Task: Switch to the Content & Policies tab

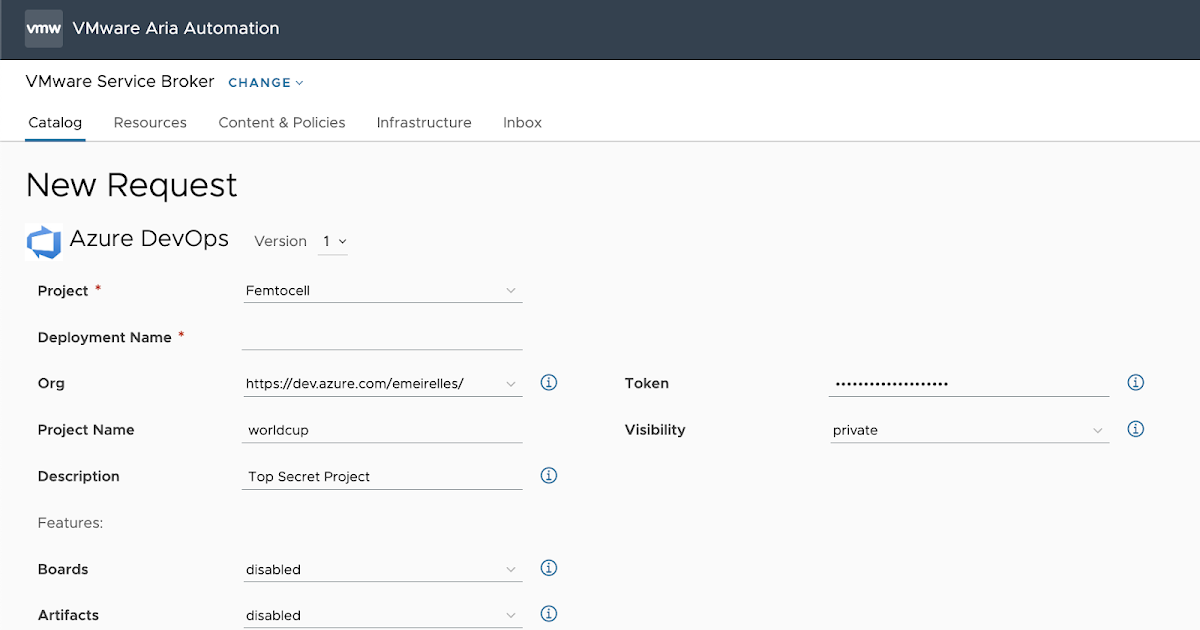Action: [282, 123]
